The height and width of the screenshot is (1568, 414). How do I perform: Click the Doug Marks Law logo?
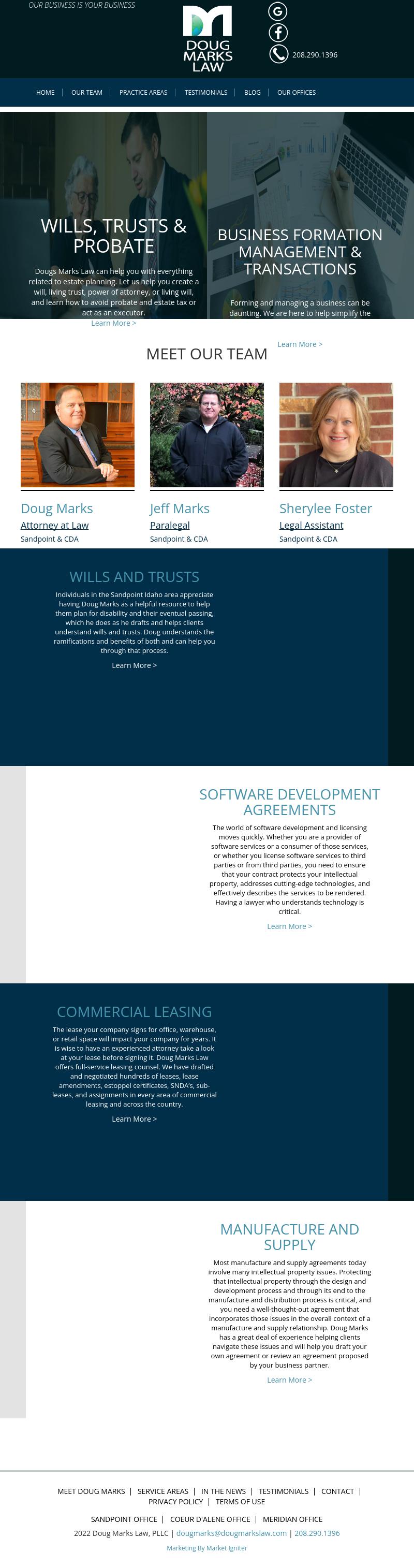(208, 38)
